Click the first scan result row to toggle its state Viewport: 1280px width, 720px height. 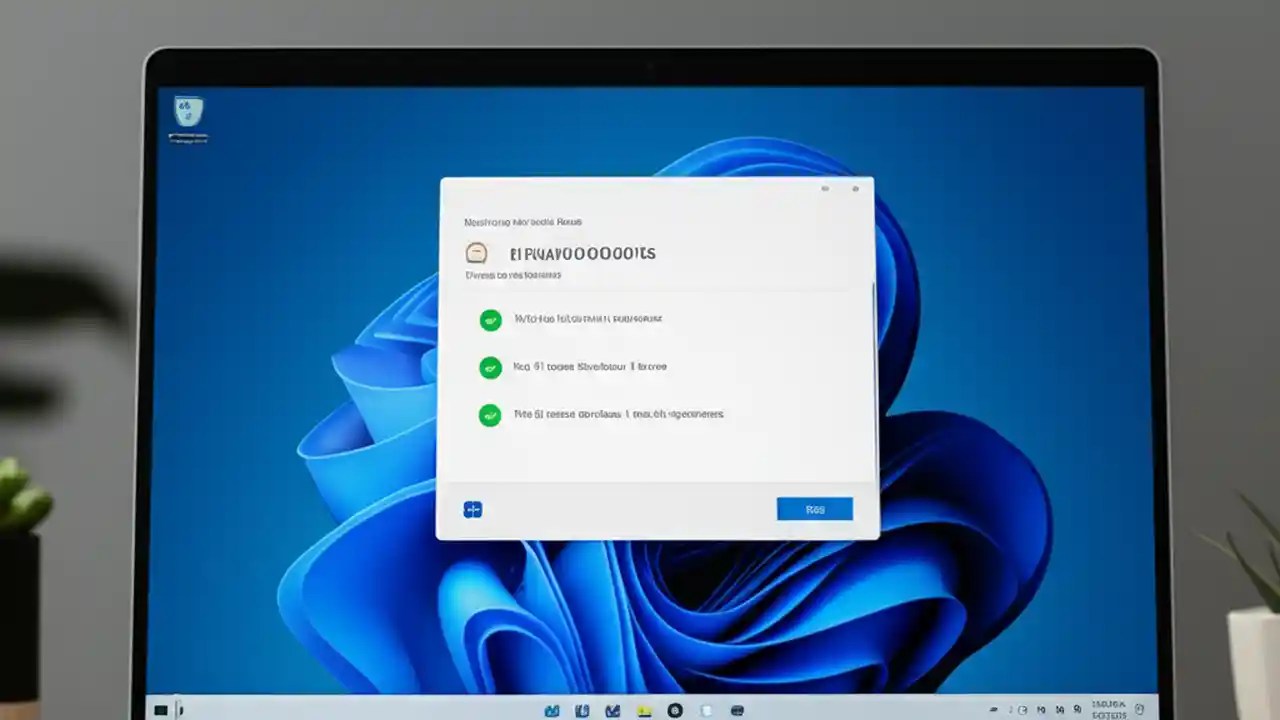coord(588,319)
